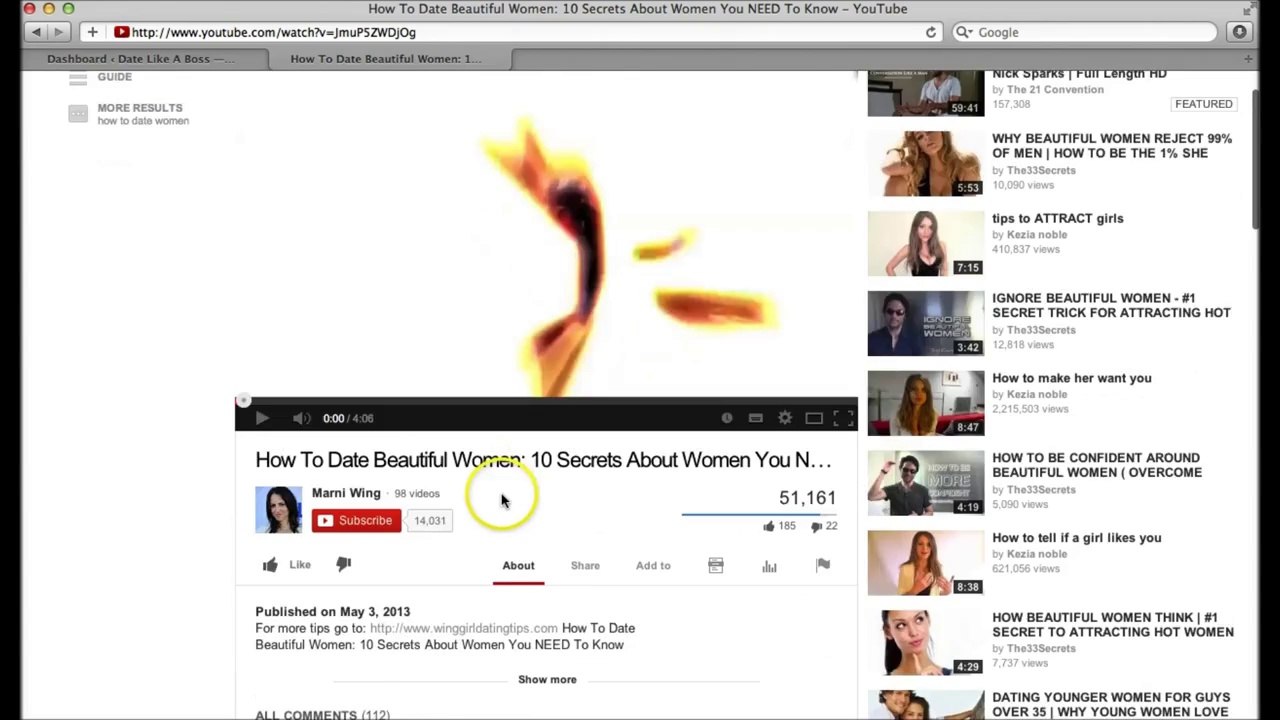Open the winggirldatingtips.com link
Screen dimensions: 1280x720
pos(464,628)
